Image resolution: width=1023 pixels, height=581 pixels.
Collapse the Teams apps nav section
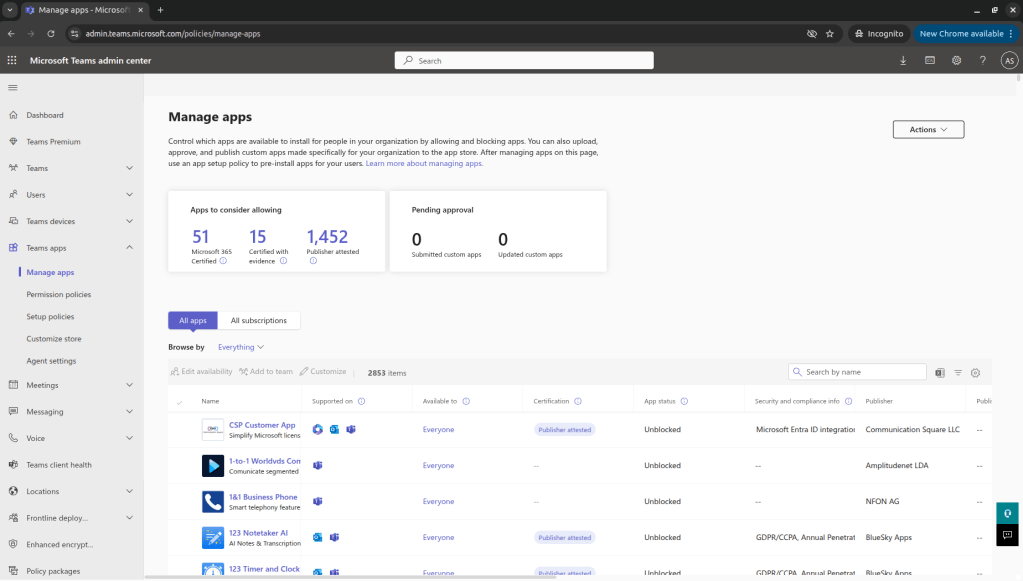pos(129,248)
